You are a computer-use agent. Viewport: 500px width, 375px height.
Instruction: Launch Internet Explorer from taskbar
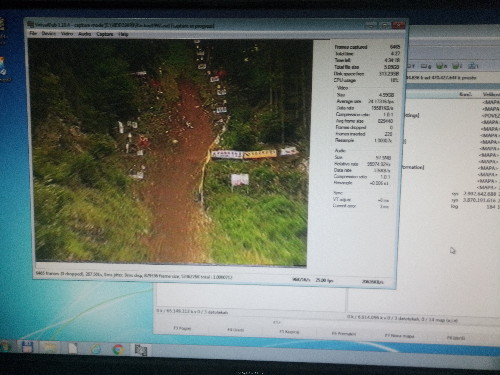click(96, 349)
